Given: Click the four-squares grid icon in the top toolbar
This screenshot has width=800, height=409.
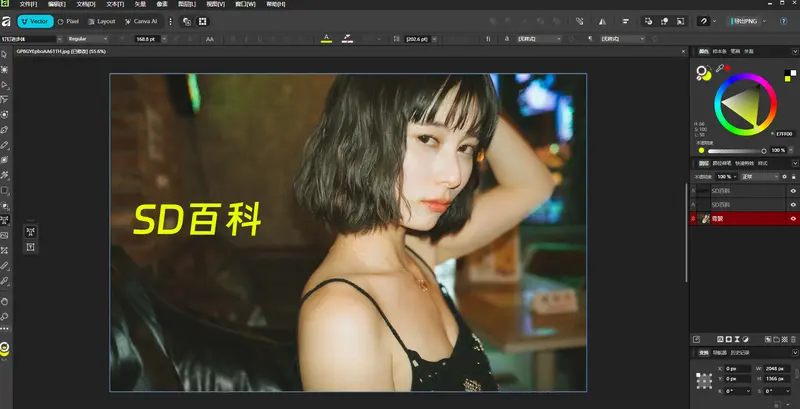Looking at the screenshot, I should pyautogui.click(x=203, y=21).
